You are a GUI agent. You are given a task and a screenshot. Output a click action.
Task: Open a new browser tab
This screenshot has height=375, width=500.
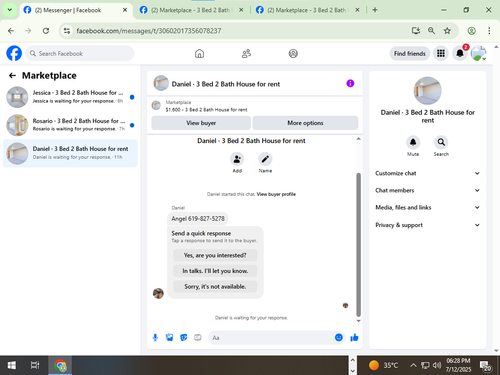point(375,10)
